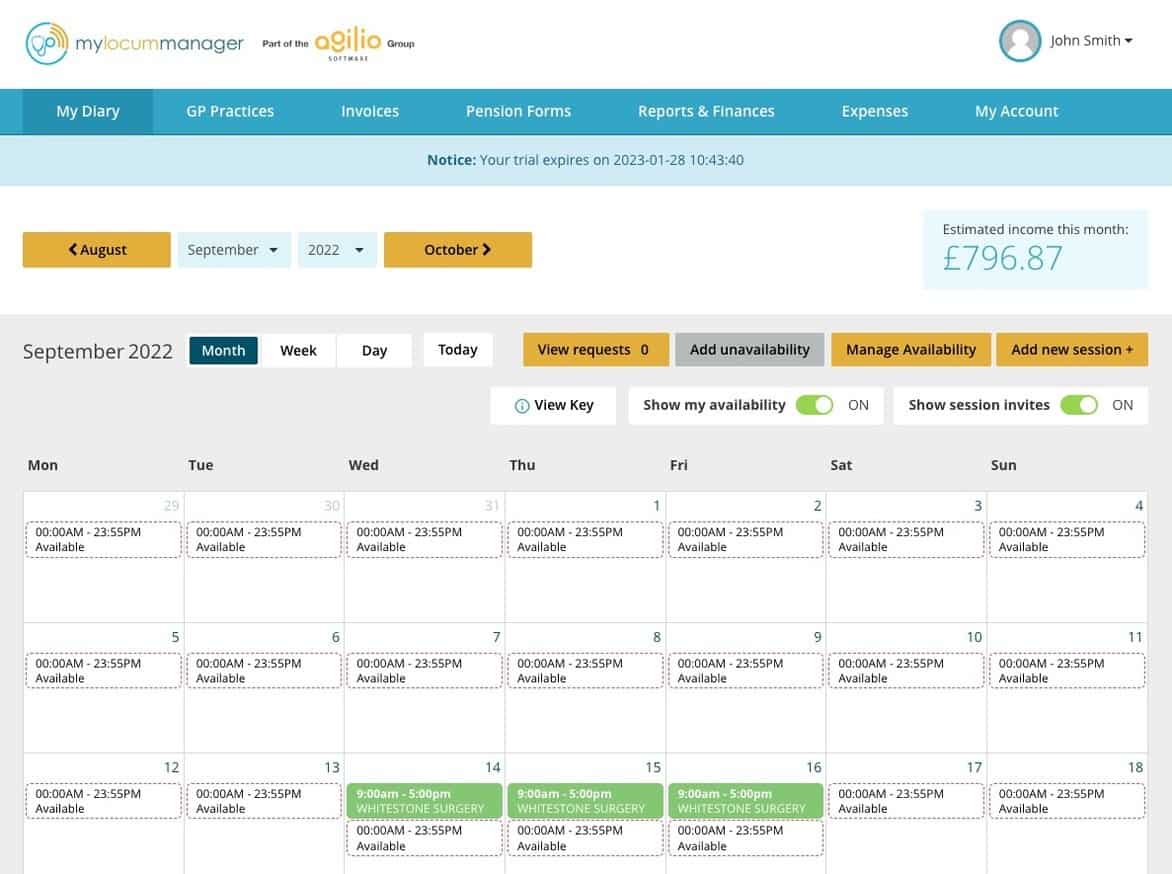Select the Available slot on September 1st
The height and width of the screenshot is (874, 1172).
[585, 538]
